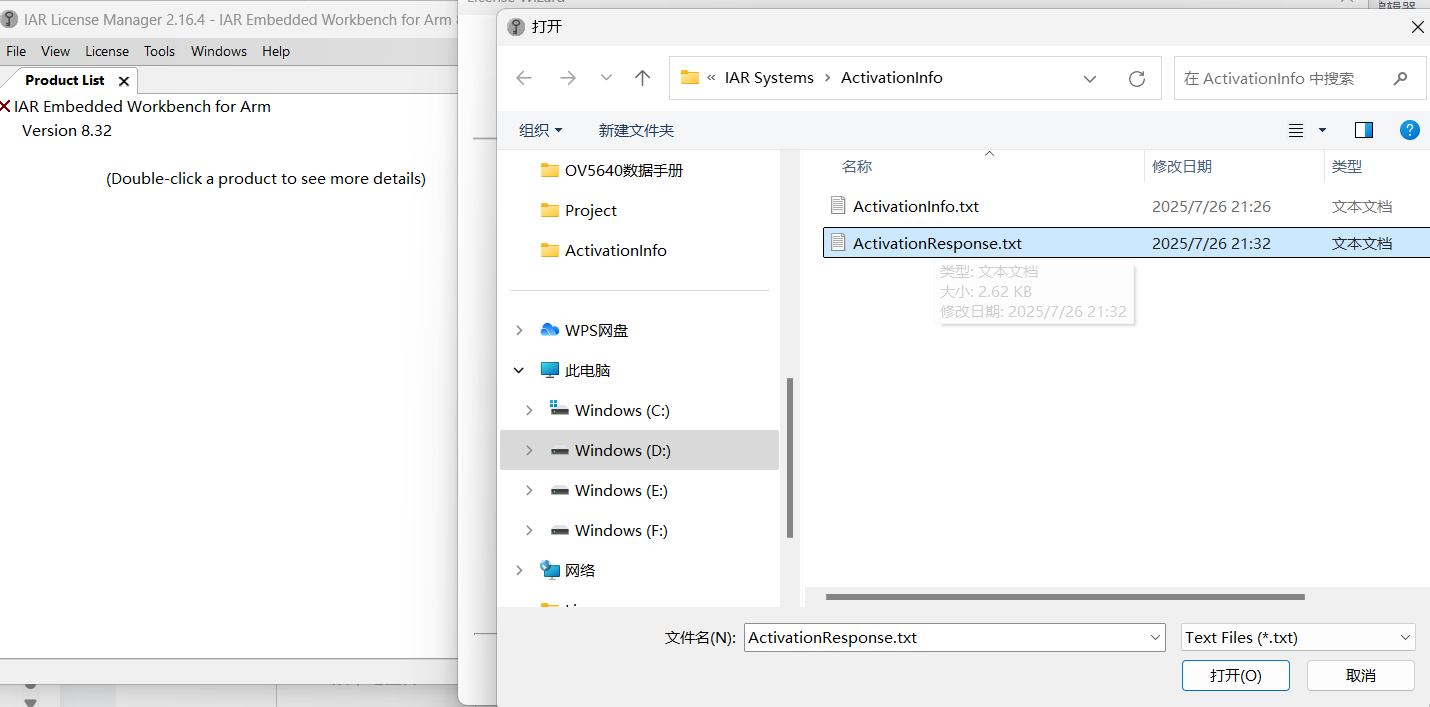Click ActivationInfo in the breadcrumb path
Screen dimensions: 1430x707
[892, 78]
